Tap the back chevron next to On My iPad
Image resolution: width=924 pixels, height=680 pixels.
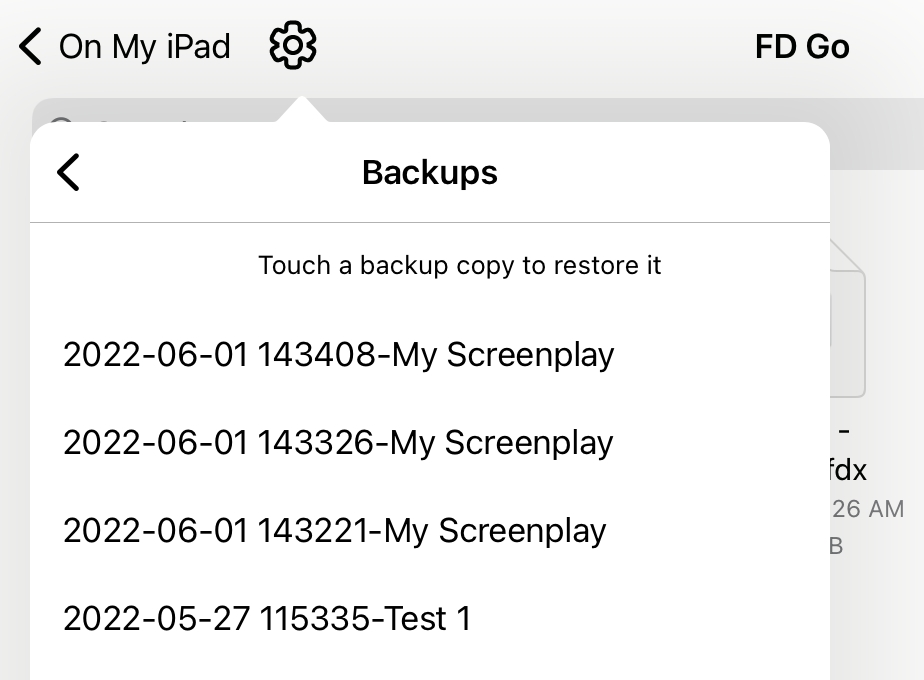pyautogui.click(x=28, y=45)
